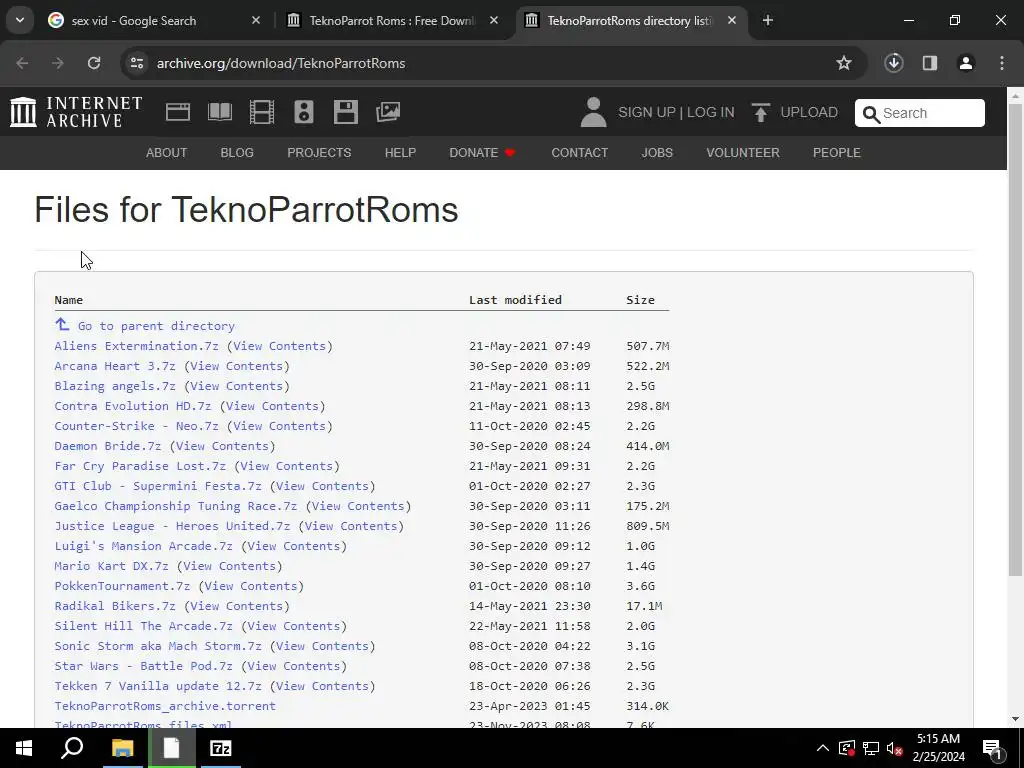The width and height of the screenshot is (1024, 768).
Task: Click the magnifier icon in Archive search box
Action: [x=871, y=114]
